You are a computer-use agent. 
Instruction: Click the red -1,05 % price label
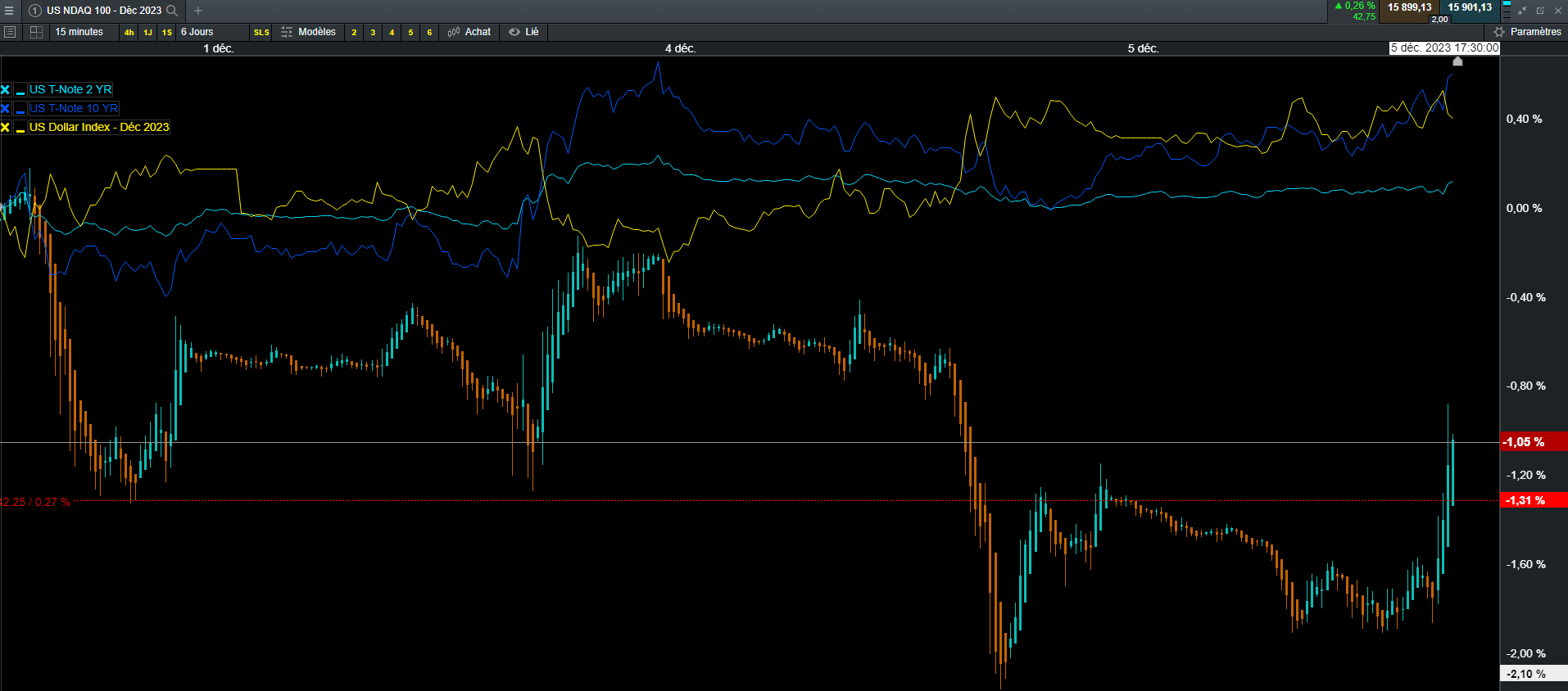pos(1534,442)
